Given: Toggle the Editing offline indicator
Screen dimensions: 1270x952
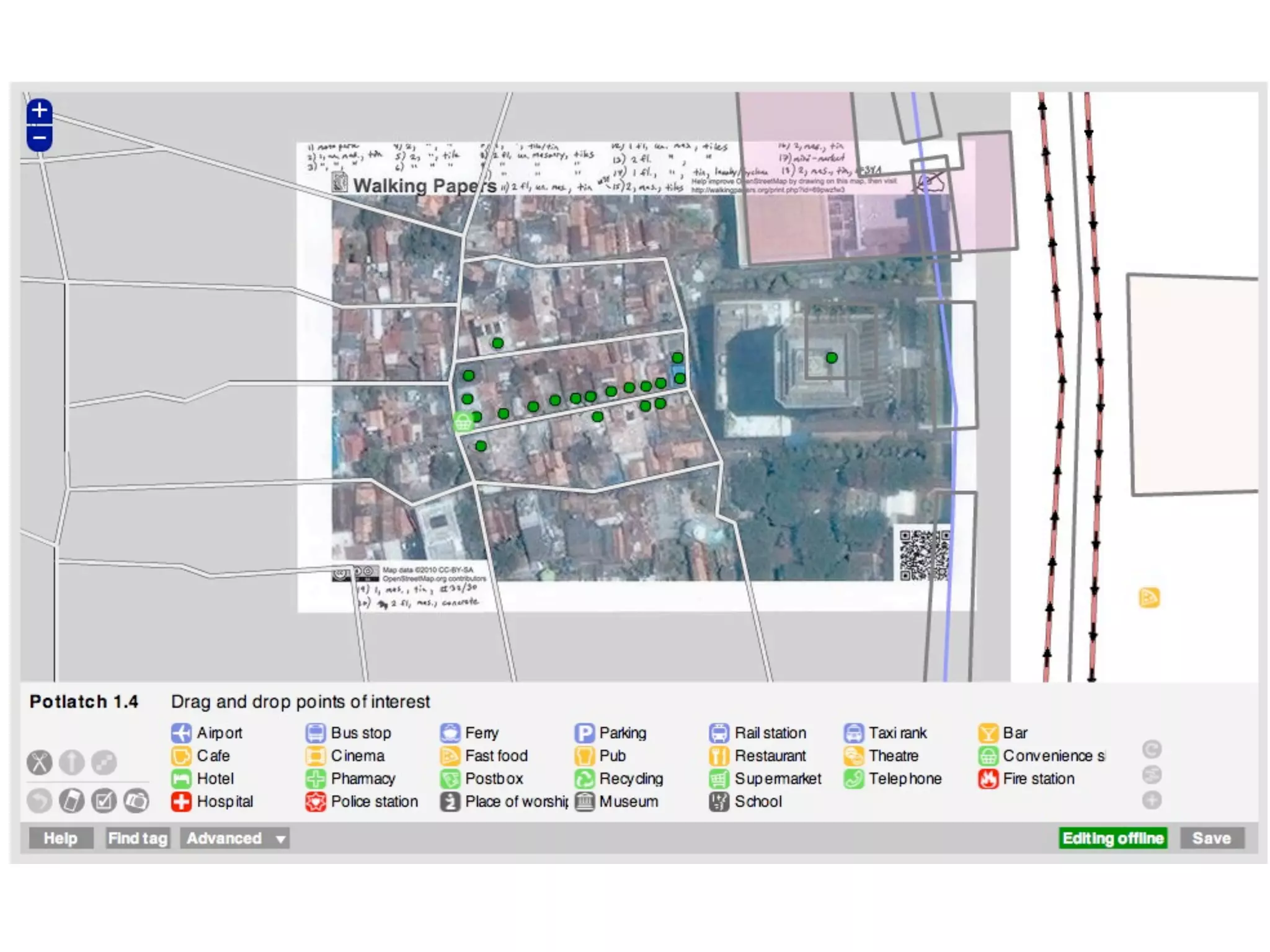Looking at the screenshot, I should [x=1112, y=838].
